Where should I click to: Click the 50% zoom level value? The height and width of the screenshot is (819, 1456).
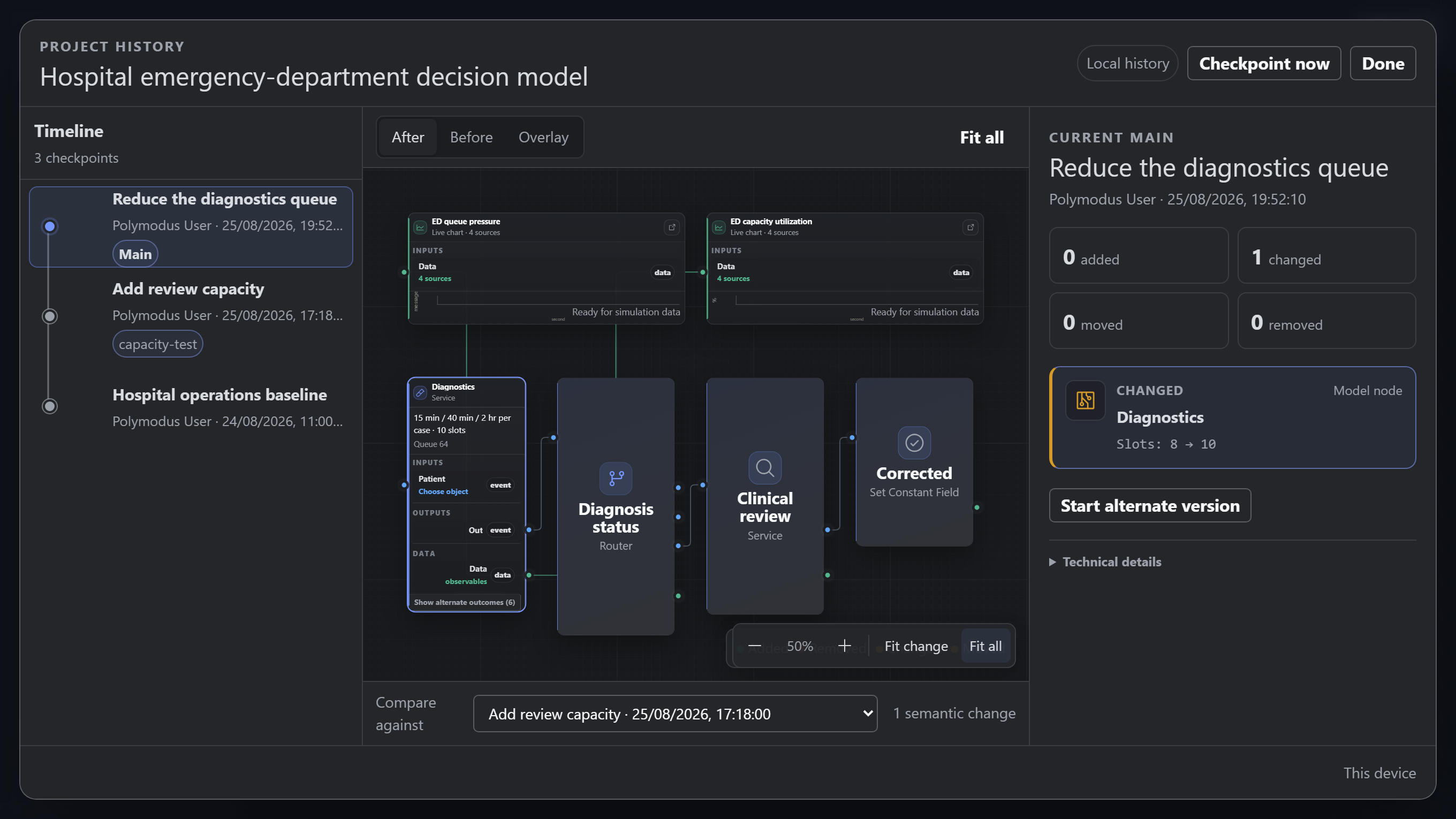tap(800, 646)
